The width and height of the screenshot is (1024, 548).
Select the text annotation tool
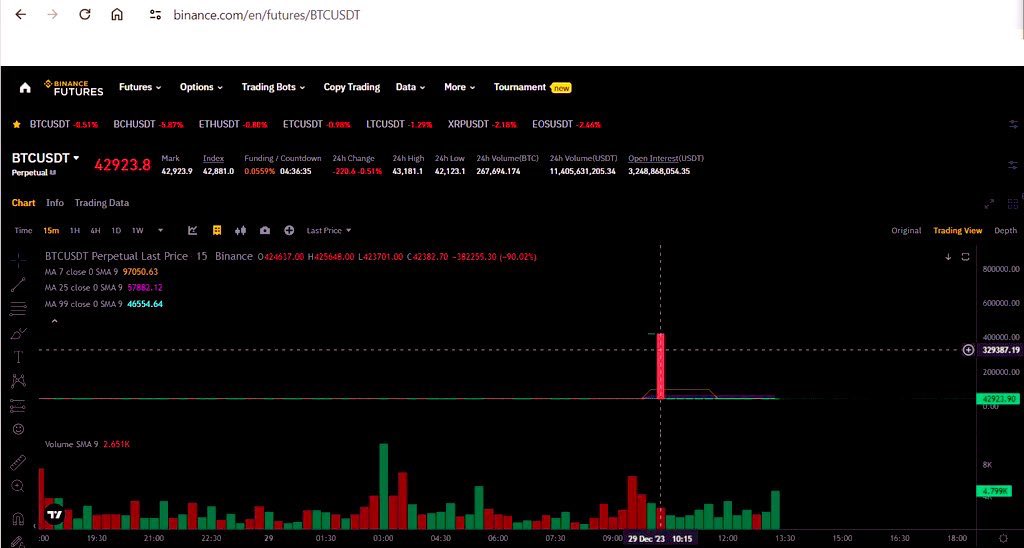[x=18, y=357]
